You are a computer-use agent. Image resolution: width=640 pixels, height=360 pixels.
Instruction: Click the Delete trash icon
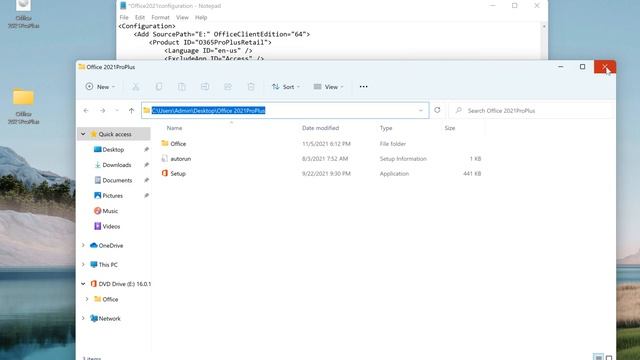(x=251, y=87)
